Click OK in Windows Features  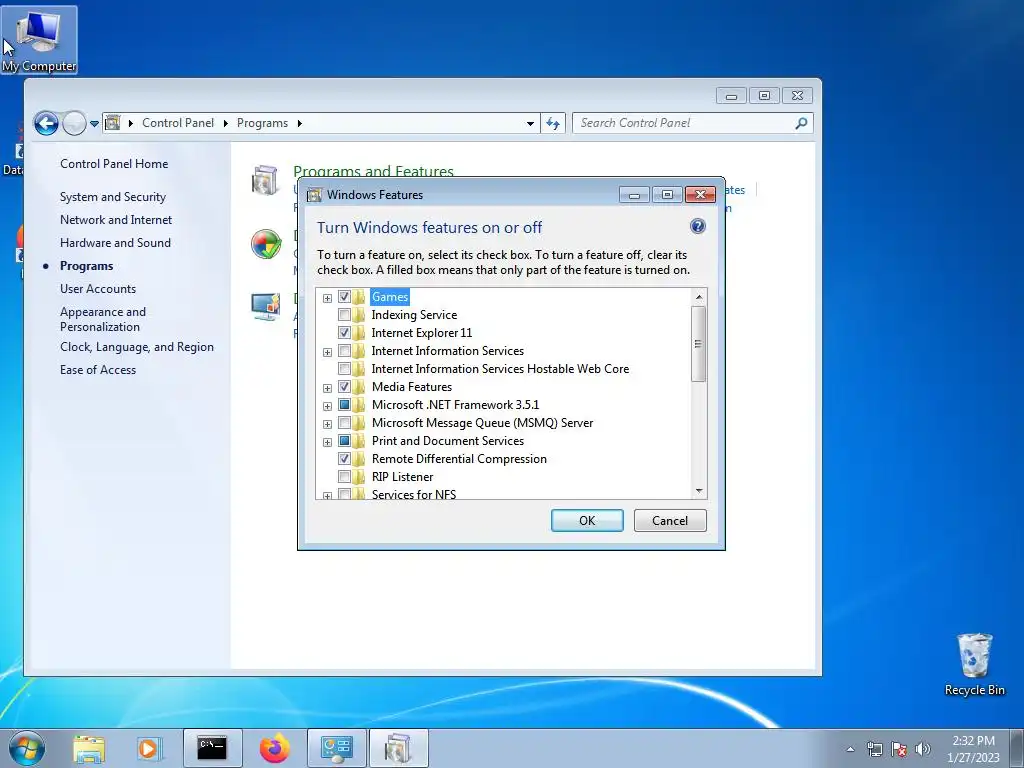click(x=587, y=520)
